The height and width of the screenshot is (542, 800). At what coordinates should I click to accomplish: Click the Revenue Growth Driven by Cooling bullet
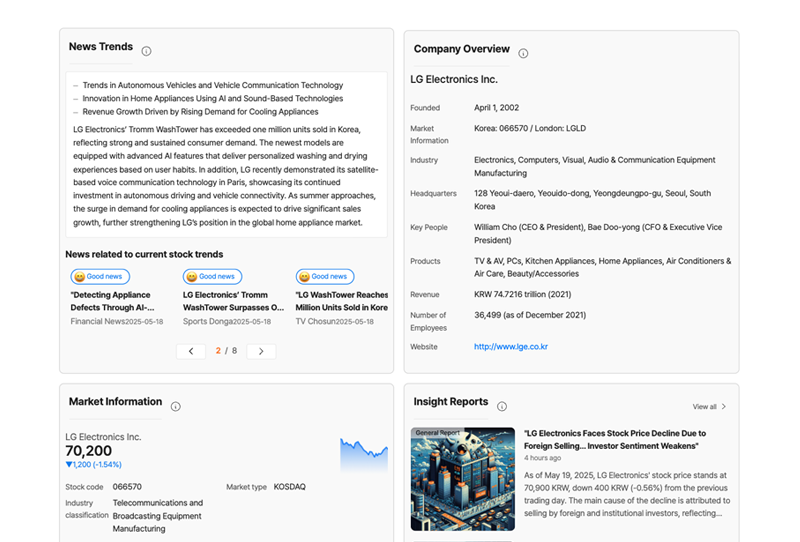point(201,112)
